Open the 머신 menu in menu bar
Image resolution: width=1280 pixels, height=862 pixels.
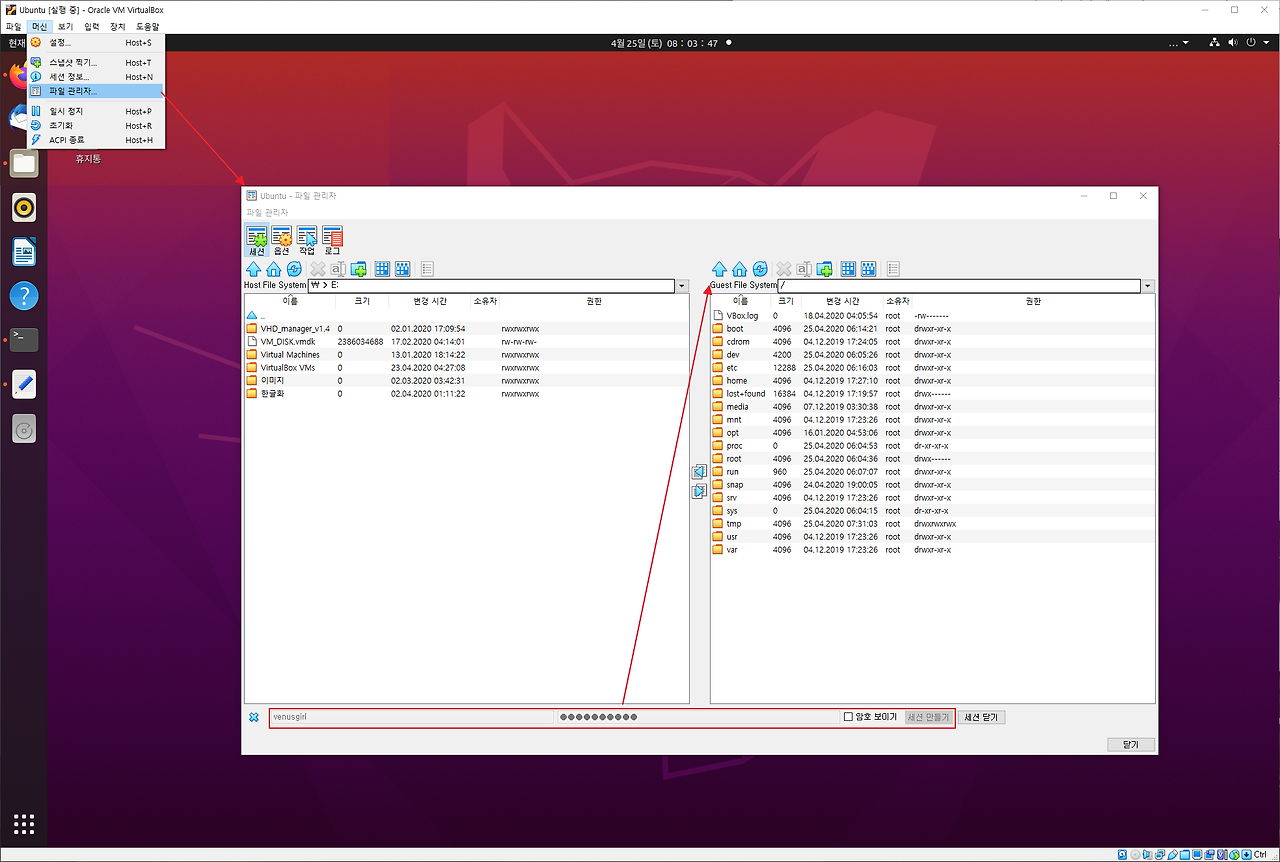[39, 26]
